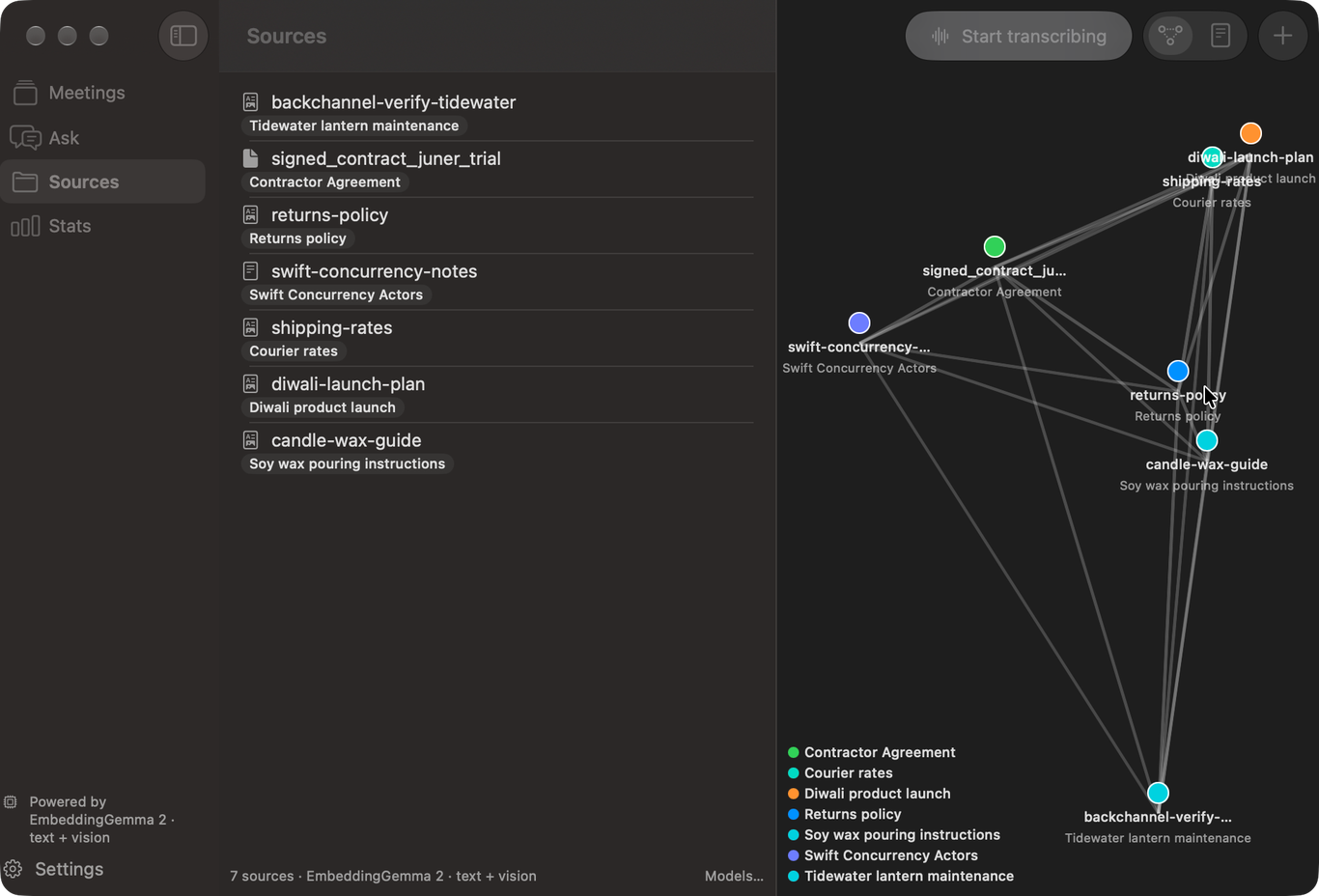Screen dimensions: 1319x896
Task: Click the file icon beside backchannel-verify-tidewater
Action: [250, 101]
